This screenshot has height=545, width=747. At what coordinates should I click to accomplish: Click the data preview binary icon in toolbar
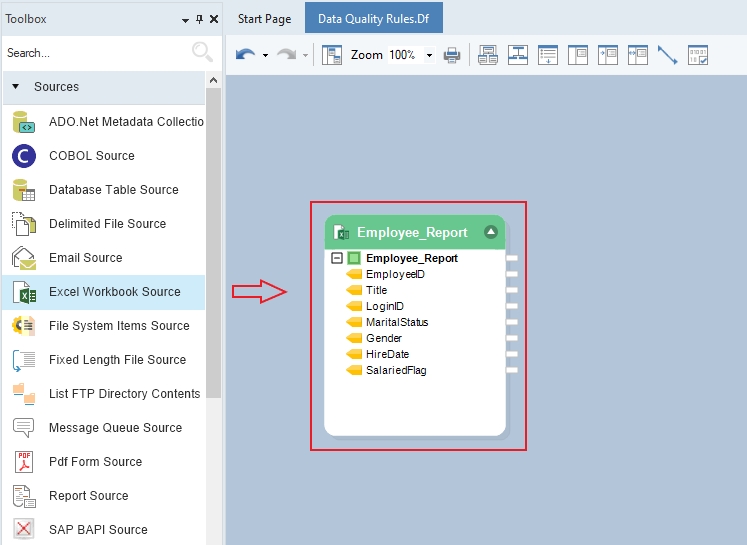(x=698, y=55)
